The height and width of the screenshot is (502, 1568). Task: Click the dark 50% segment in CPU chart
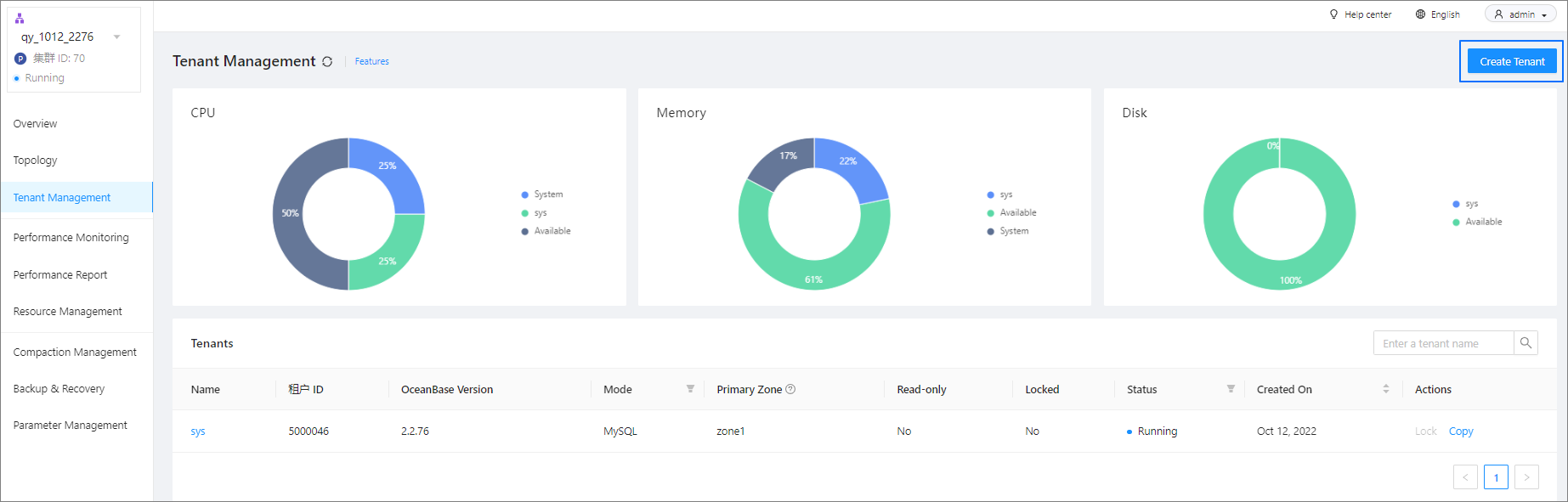pos(288,213)
